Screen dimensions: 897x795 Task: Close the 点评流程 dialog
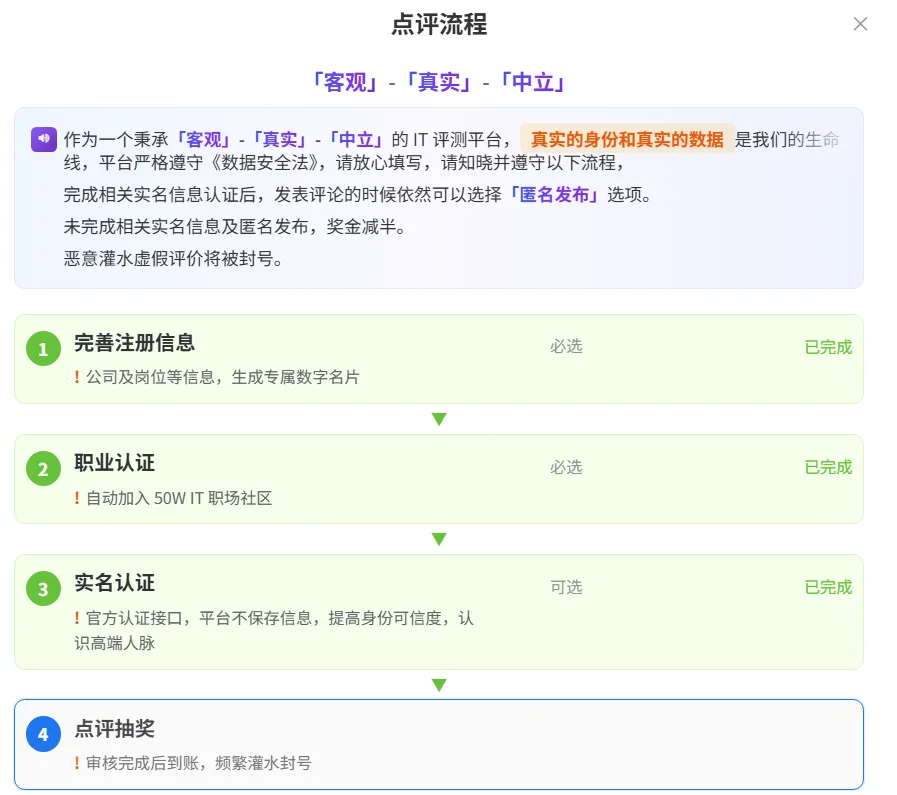pos(860,24)
